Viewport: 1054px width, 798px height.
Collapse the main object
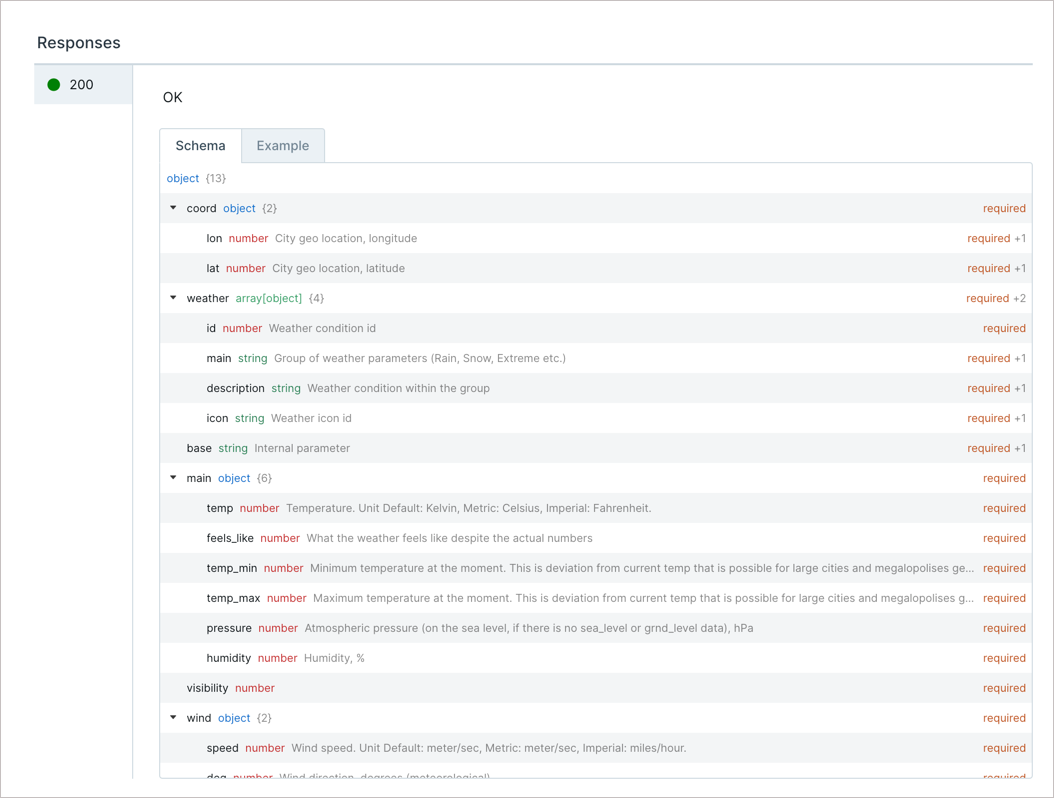(173, 478)
